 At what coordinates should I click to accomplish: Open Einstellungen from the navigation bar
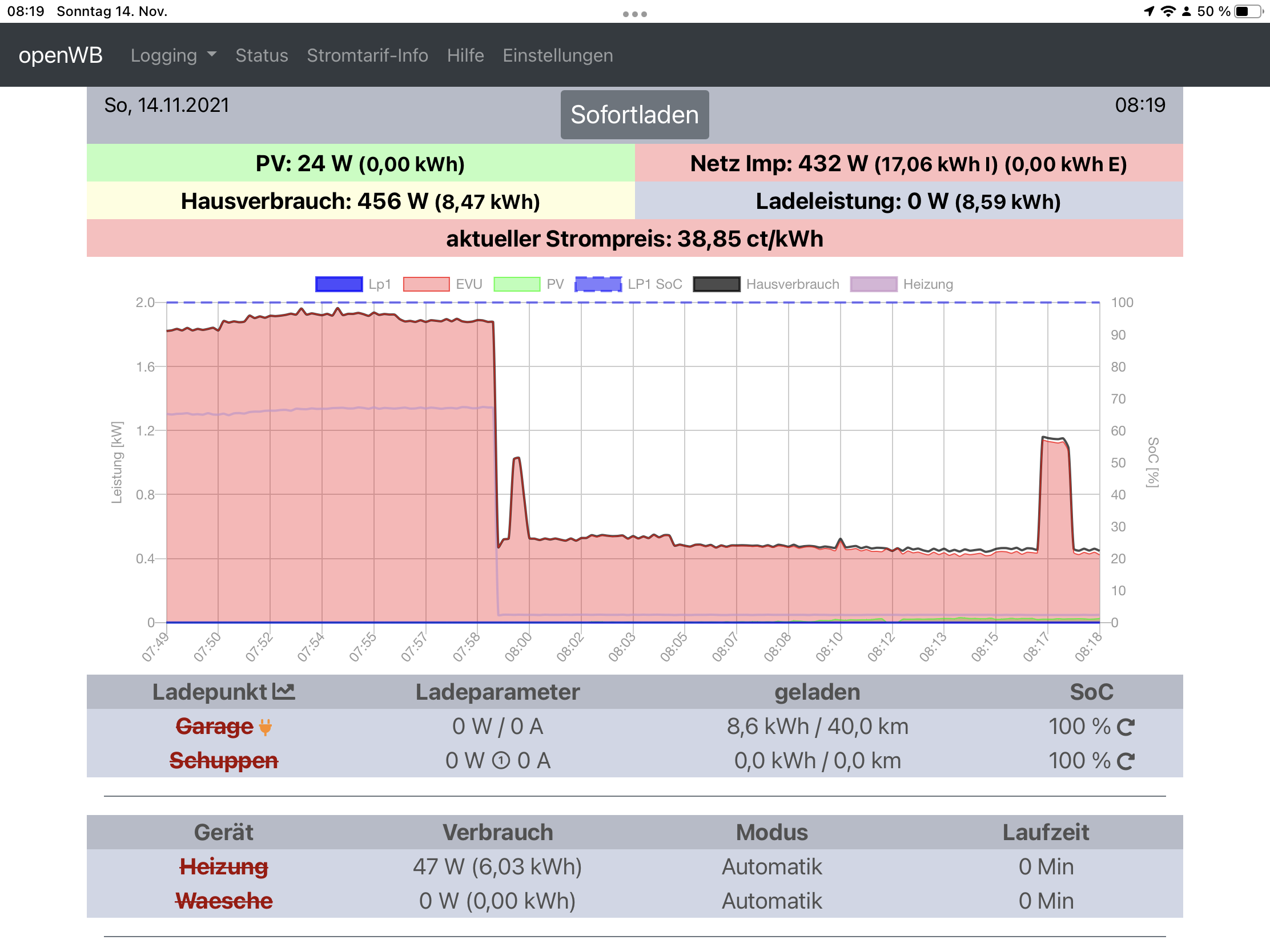[x=557, y=55]
